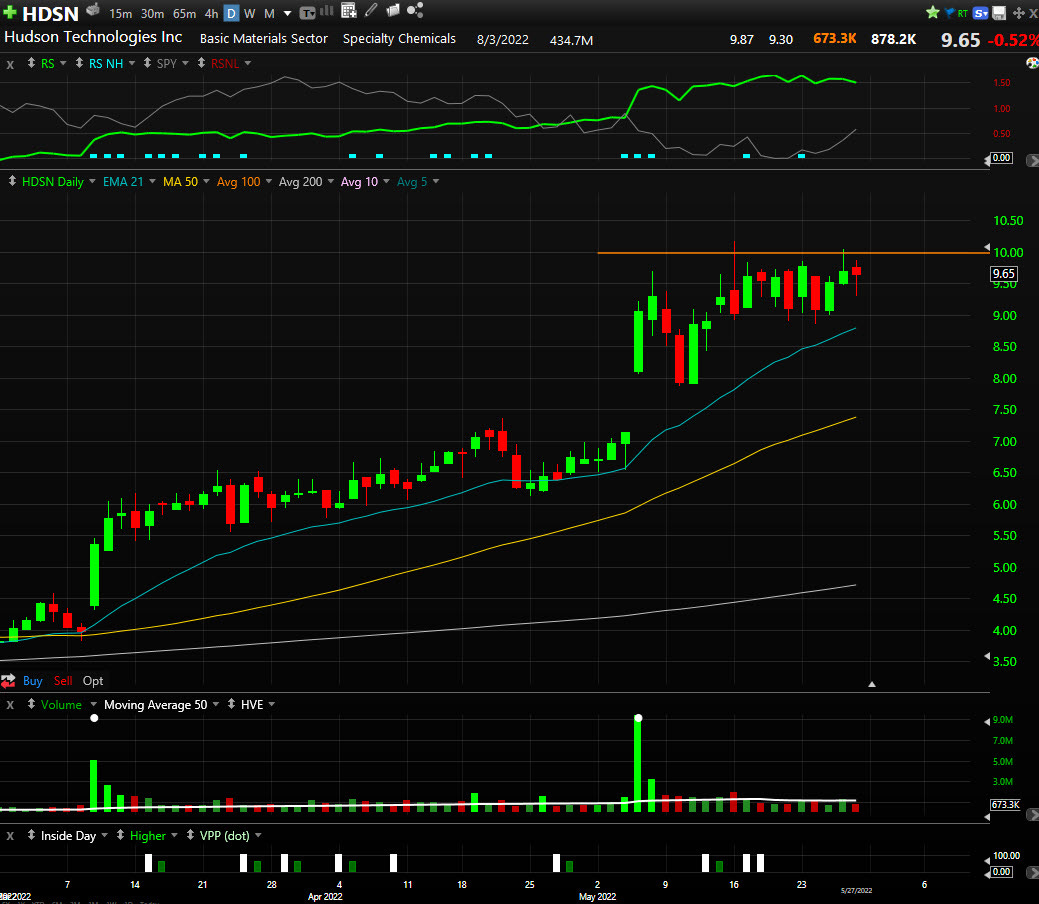Click the Opt options button

click(x=93, y=681)
